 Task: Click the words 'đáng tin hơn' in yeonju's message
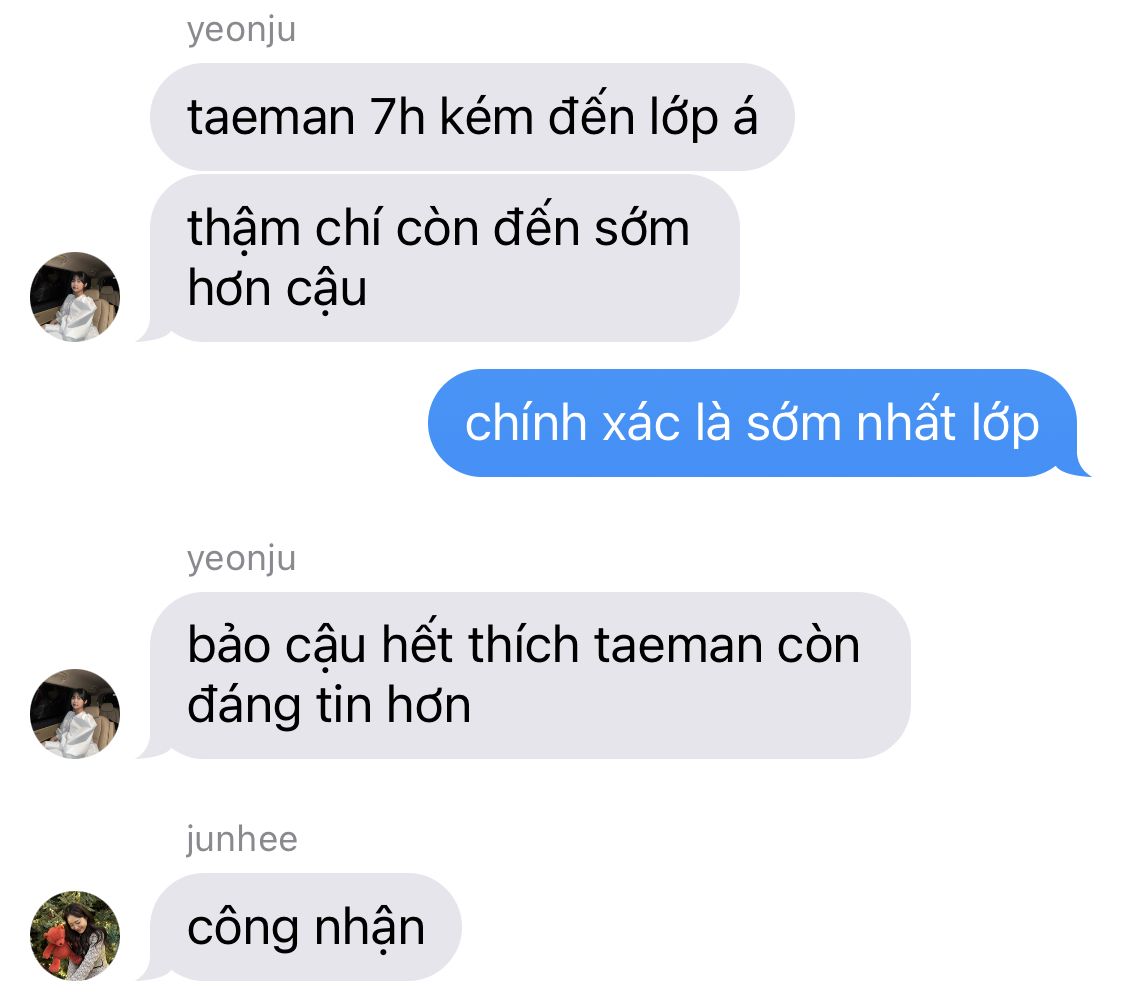click(329, 707)
